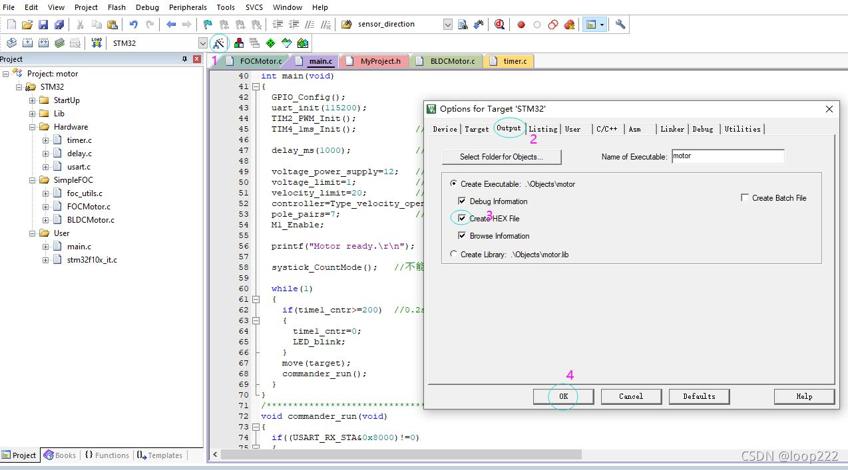The image size is (848, 470).
Task: Open the Utilities tab
Action: [742, 129]
